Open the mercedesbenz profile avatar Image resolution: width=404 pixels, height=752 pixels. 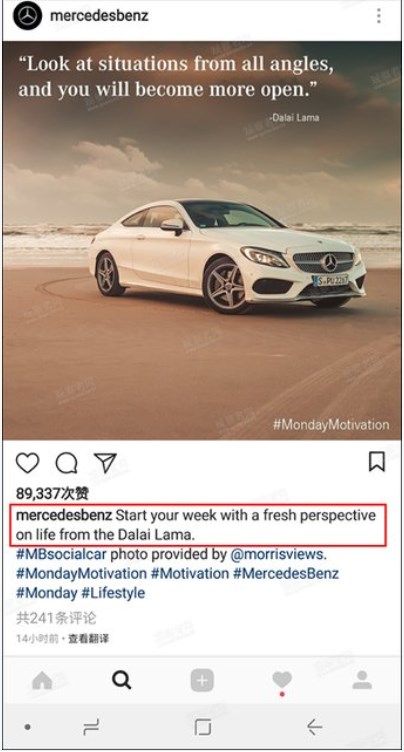coord(27,16)
